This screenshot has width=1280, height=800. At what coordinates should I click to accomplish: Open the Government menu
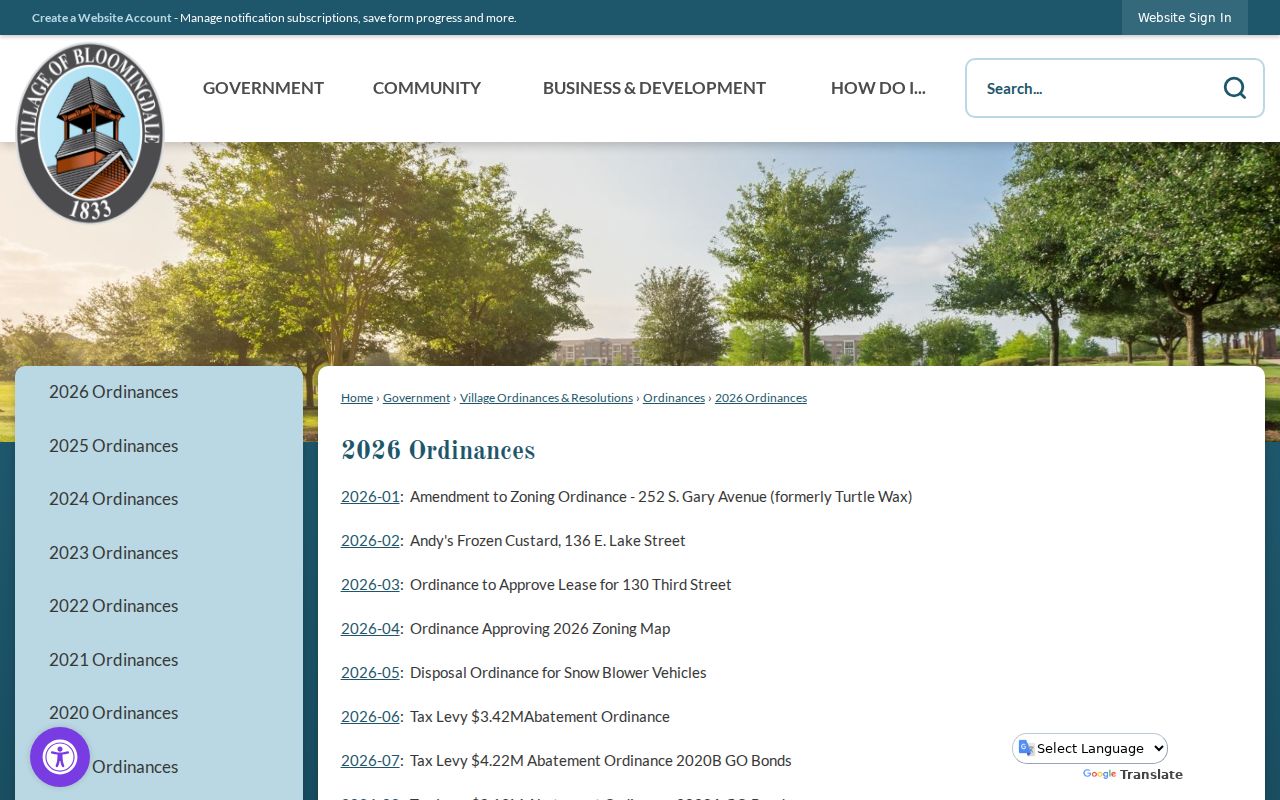click(263, 88)
